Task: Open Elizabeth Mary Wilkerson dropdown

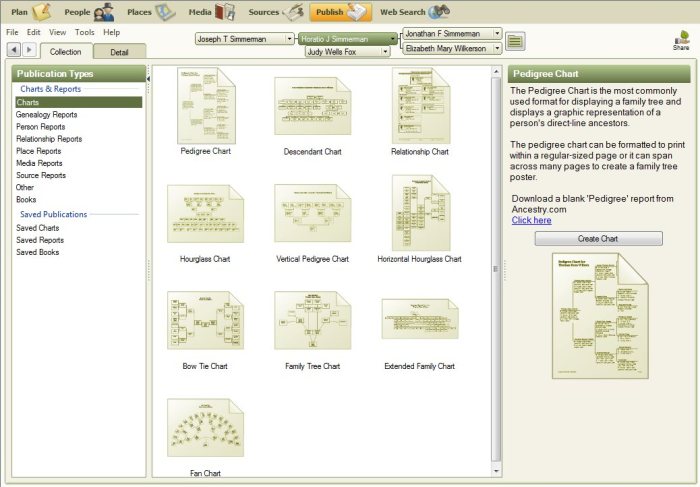Action: coord(497,47)
